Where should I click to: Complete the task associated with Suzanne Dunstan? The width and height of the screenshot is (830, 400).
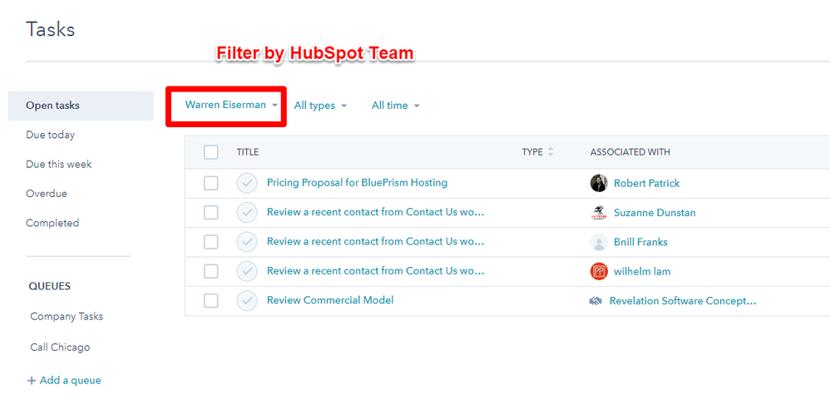pos(247,213)
